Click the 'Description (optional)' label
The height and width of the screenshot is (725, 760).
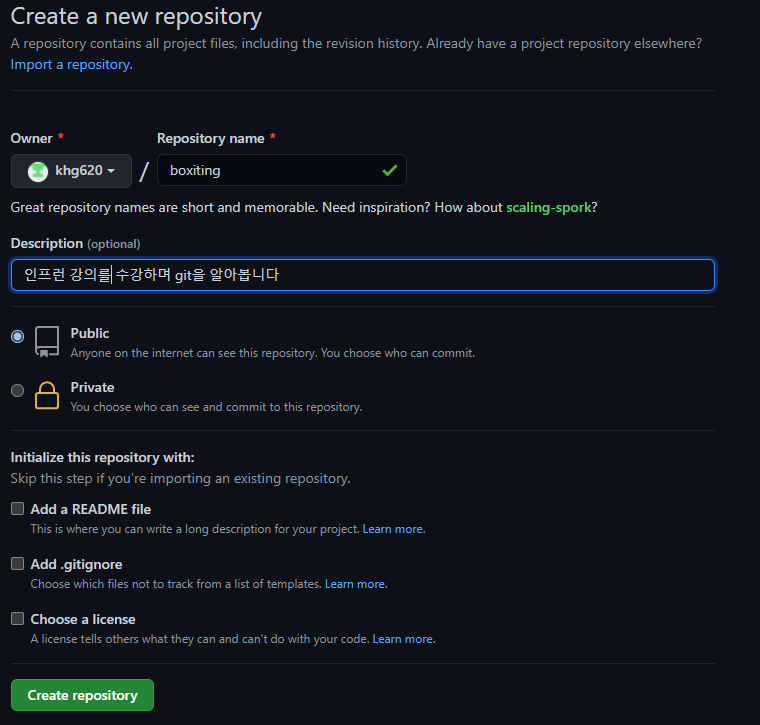[76, 243]
